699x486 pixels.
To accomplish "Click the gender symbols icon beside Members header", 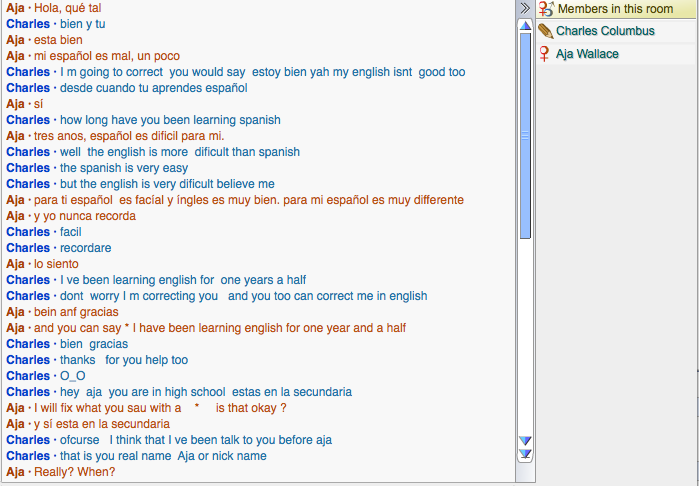I will pyautogui.click(x=546, y=9).
